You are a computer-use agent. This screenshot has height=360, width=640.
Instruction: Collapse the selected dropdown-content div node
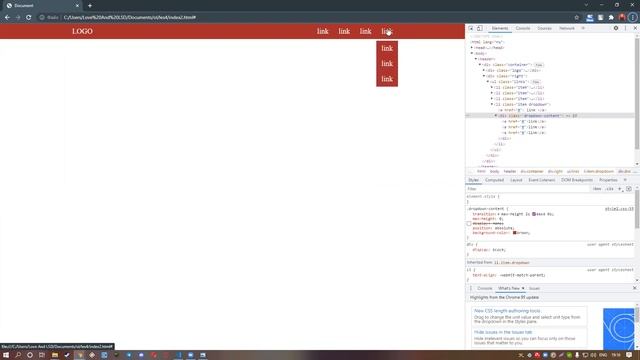point(496,116)
